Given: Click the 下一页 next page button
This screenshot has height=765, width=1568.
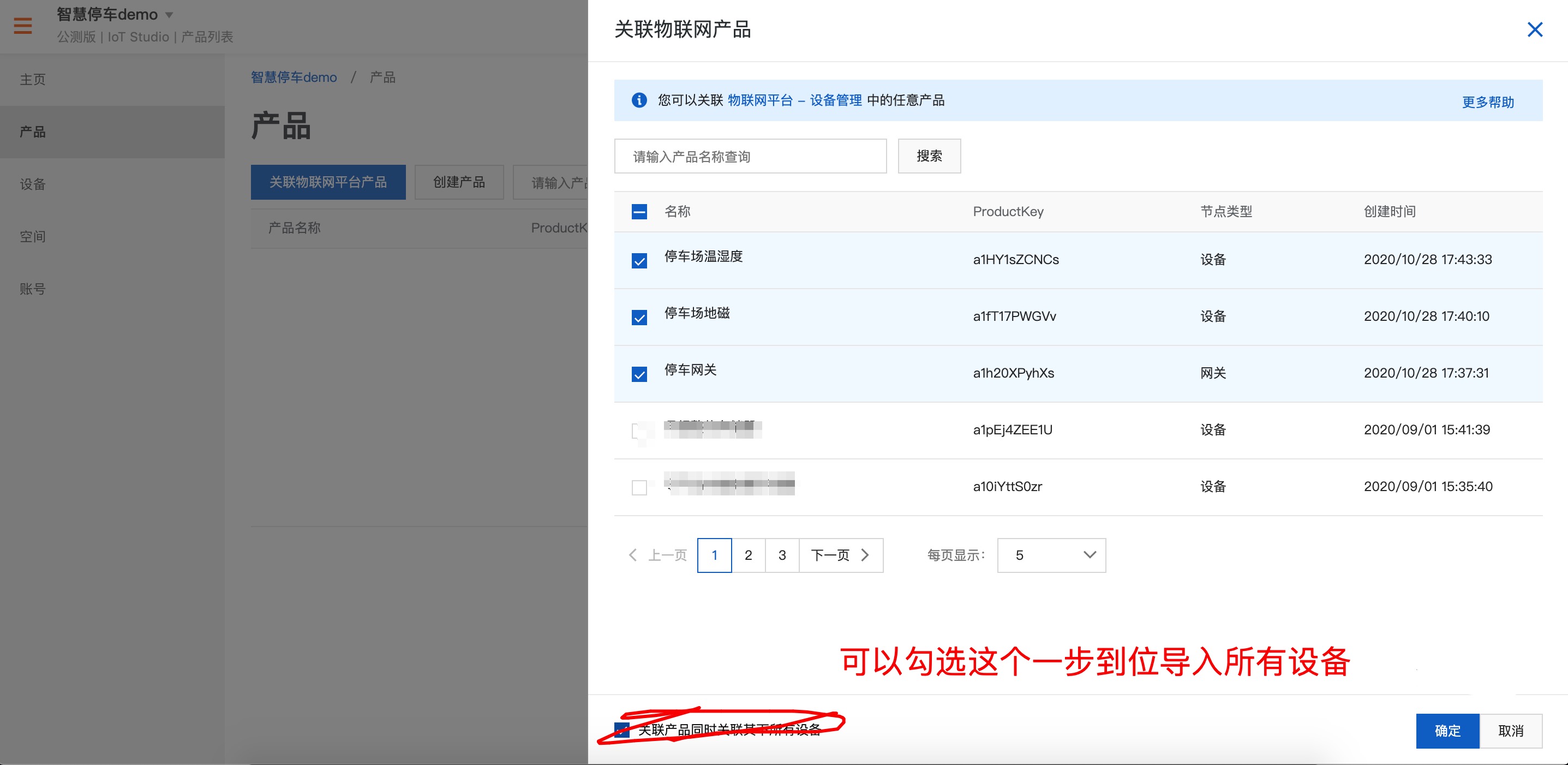Looking at the screenshot, I should pos(840,555).
